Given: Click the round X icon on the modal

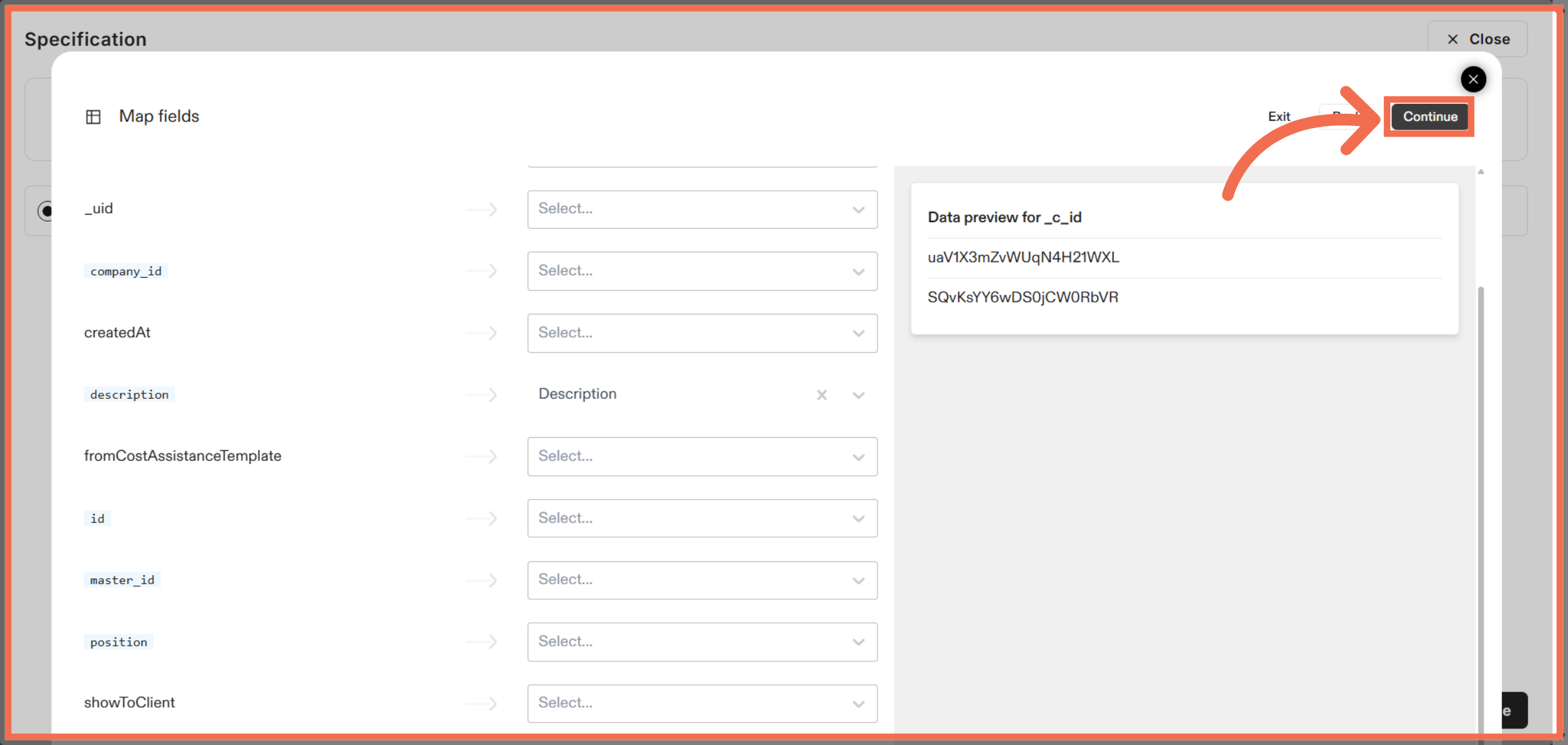Looking at the screenshot, I should (x=1473, y=79).
